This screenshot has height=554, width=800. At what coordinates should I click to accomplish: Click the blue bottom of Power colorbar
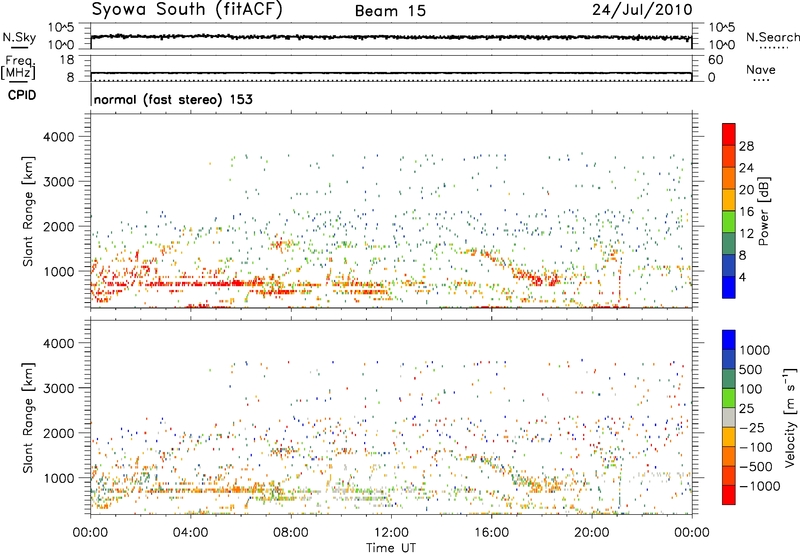click(x=729, y=287)
